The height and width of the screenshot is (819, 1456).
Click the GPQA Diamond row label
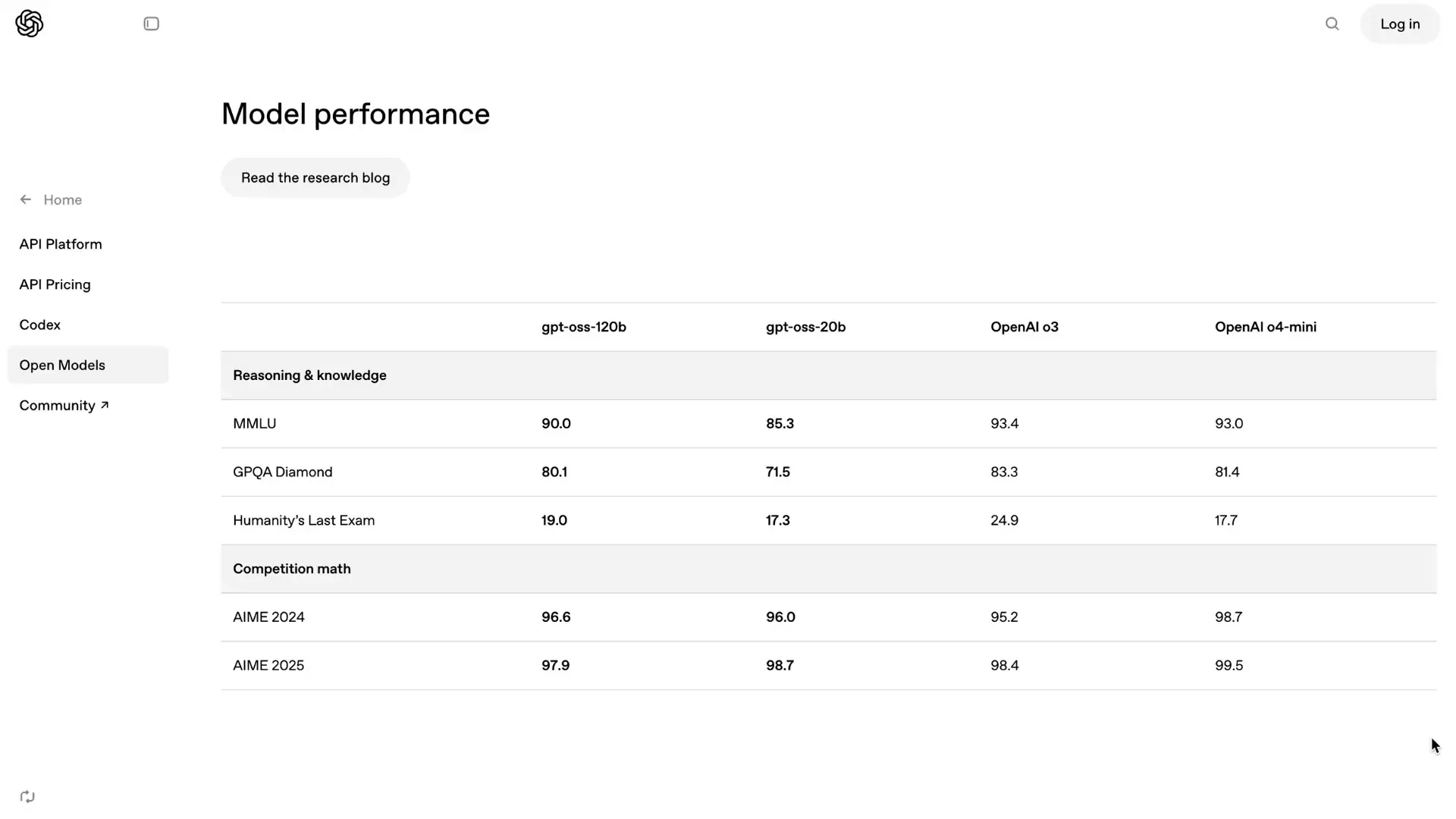pyautogui.click(x=283, y=472)
